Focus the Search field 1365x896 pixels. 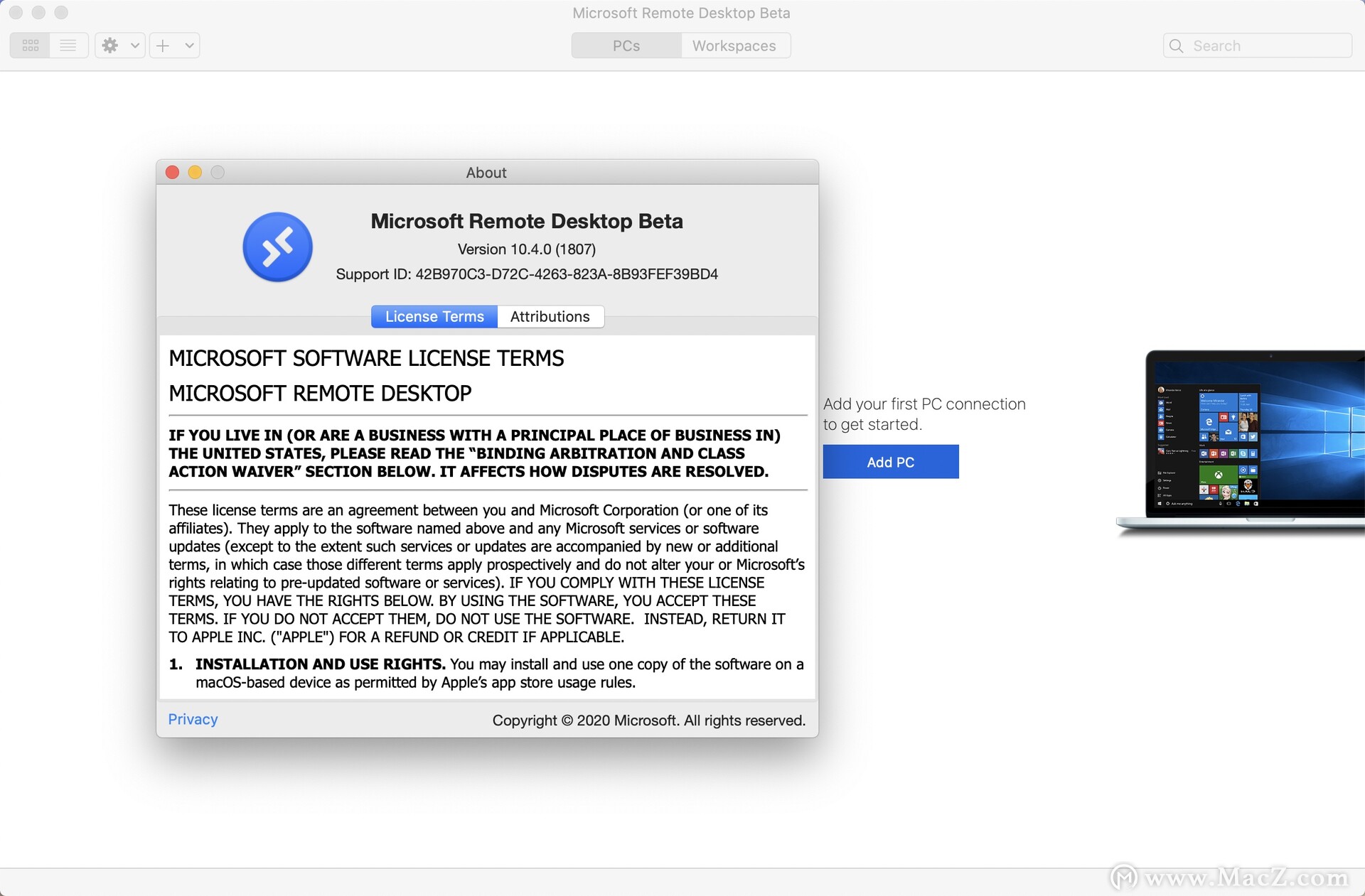click(x=1257, y=45)
